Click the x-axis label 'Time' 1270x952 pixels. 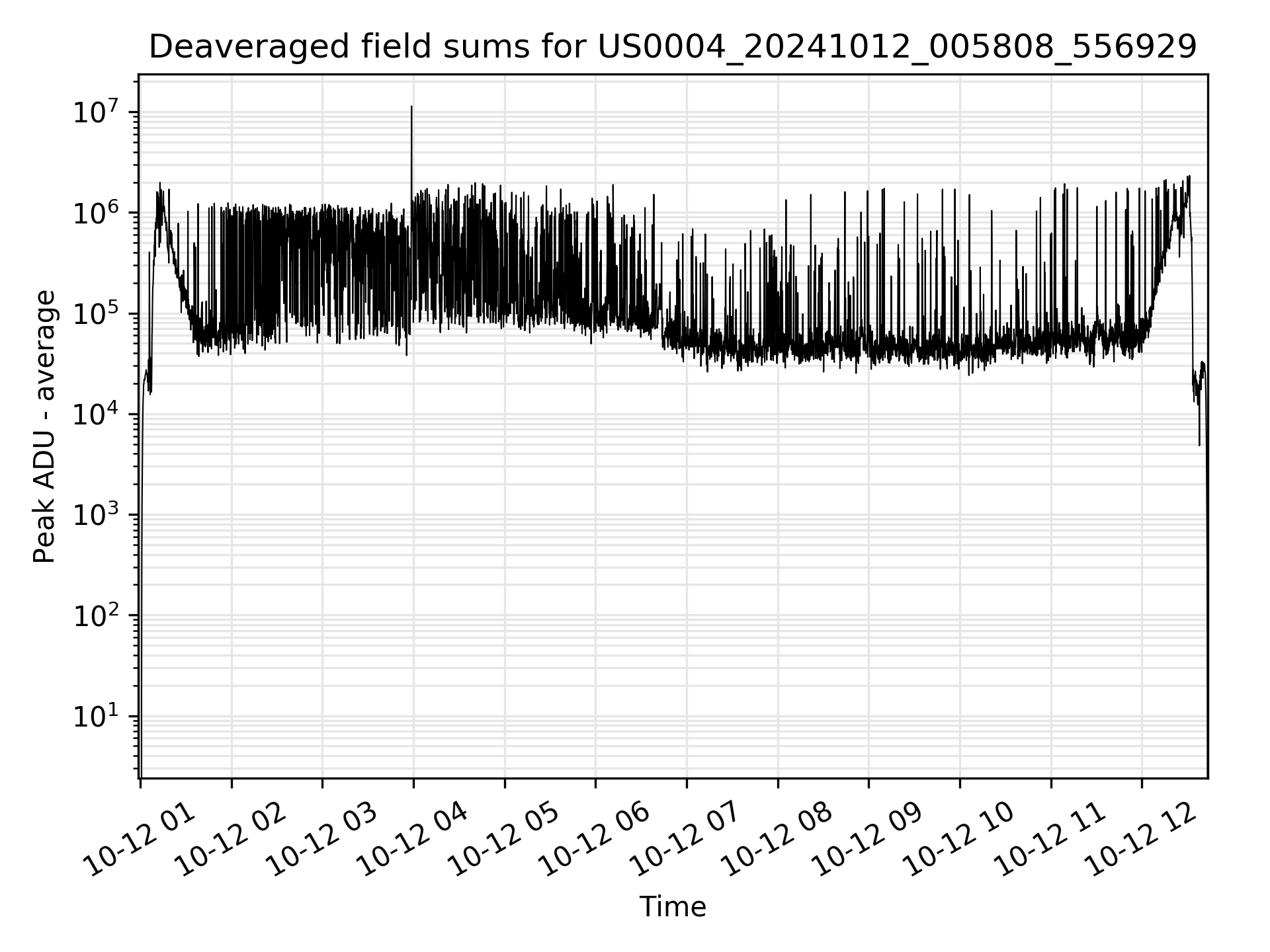point(673,906)
